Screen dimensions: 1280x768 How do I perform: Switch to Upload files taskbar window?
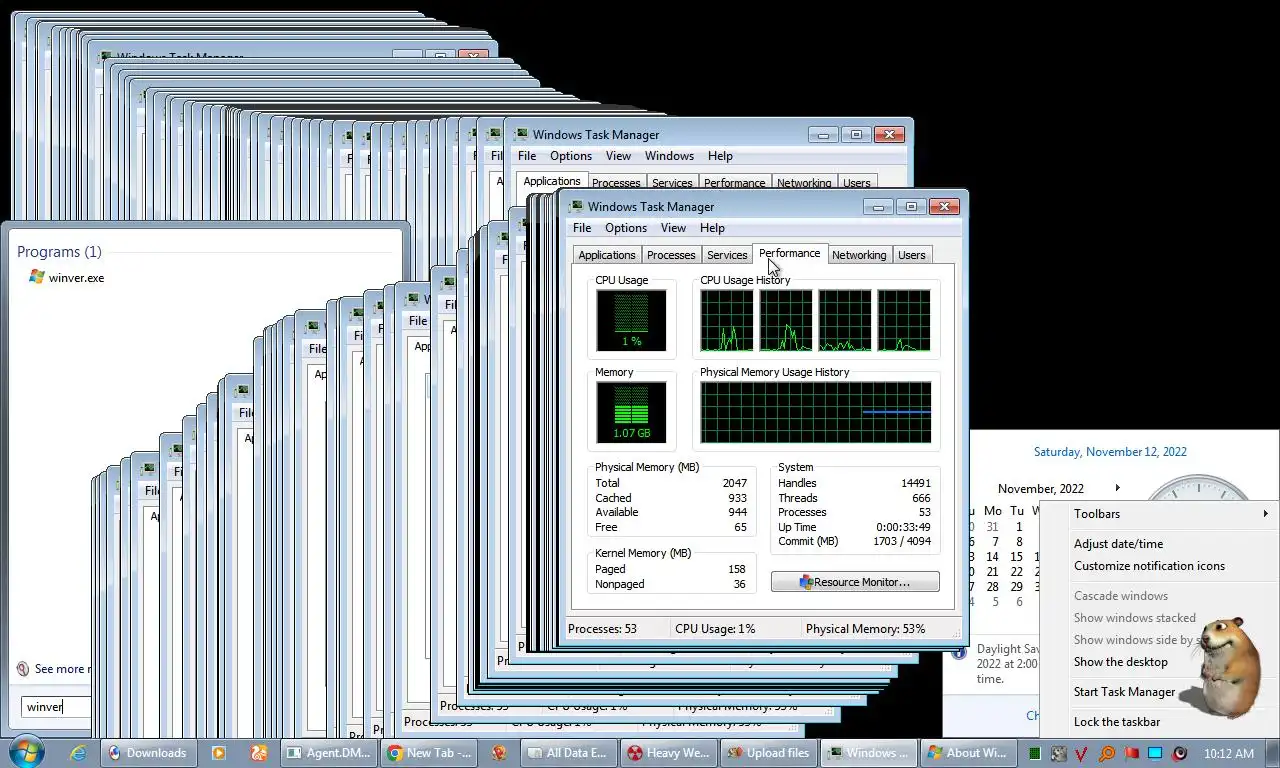768,753
